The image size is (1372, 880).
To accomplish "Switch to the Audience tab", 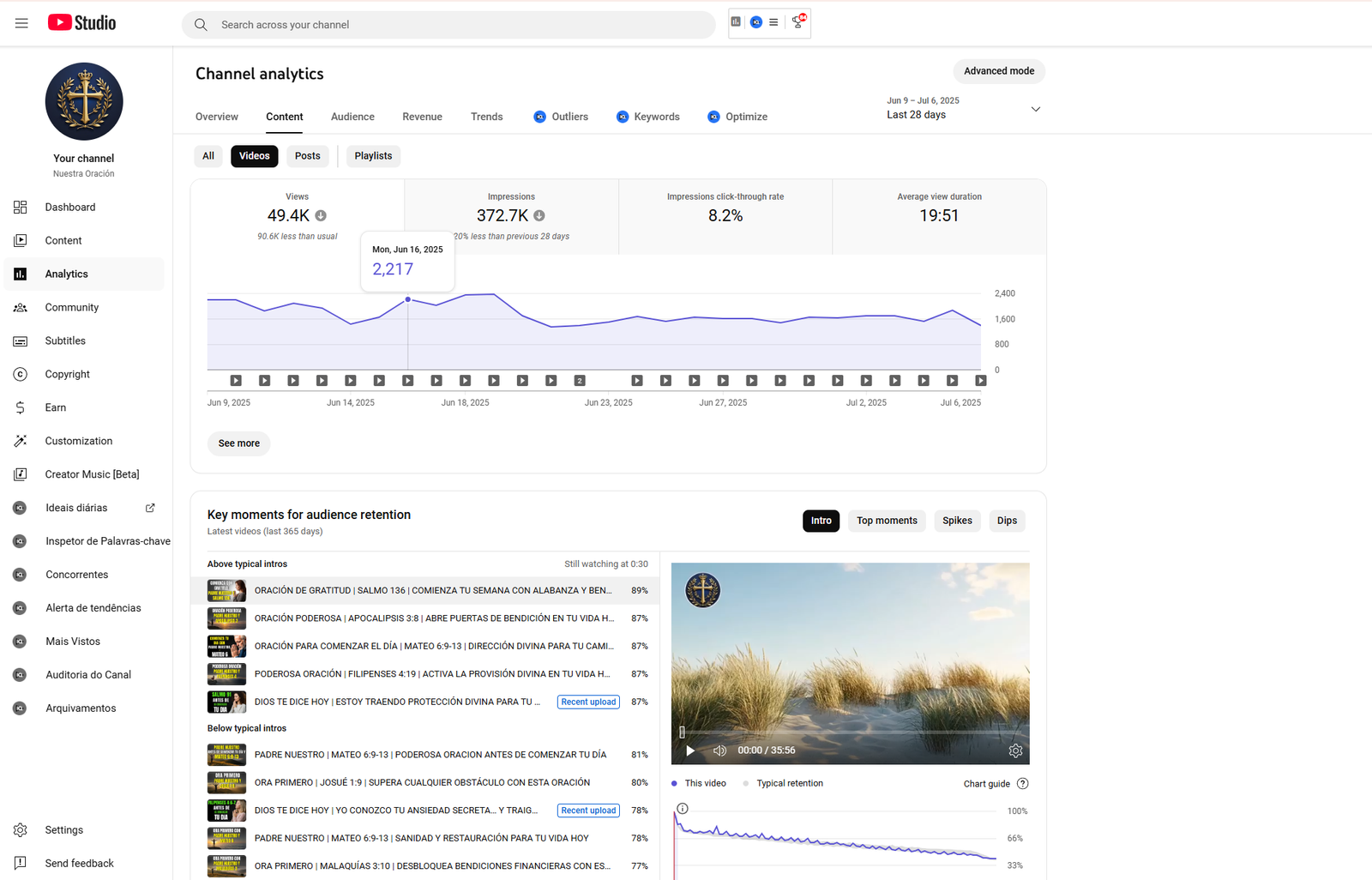I will click(352, 117).
